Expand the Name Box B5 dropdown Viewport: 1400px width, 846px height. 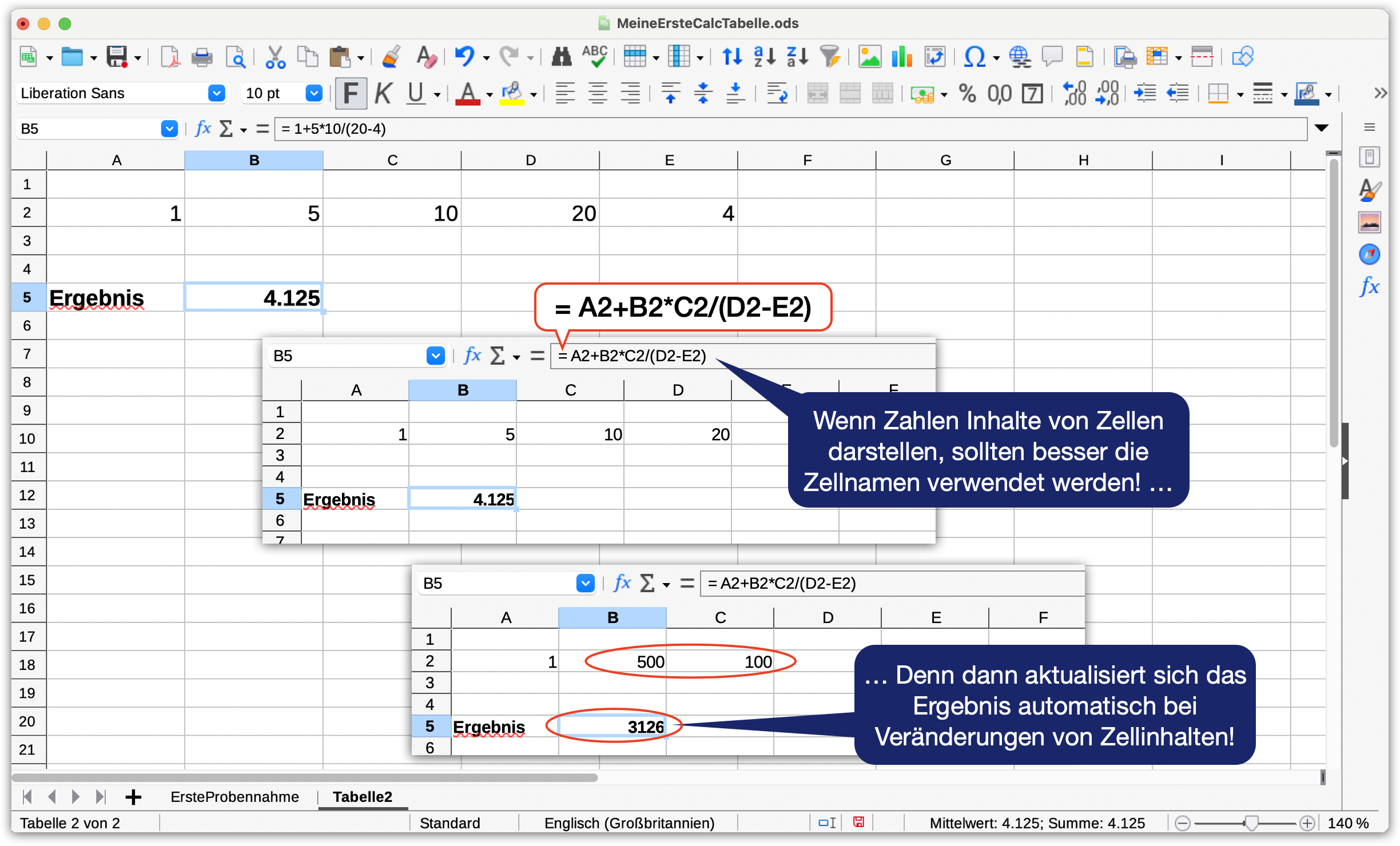tap(169, 129)
